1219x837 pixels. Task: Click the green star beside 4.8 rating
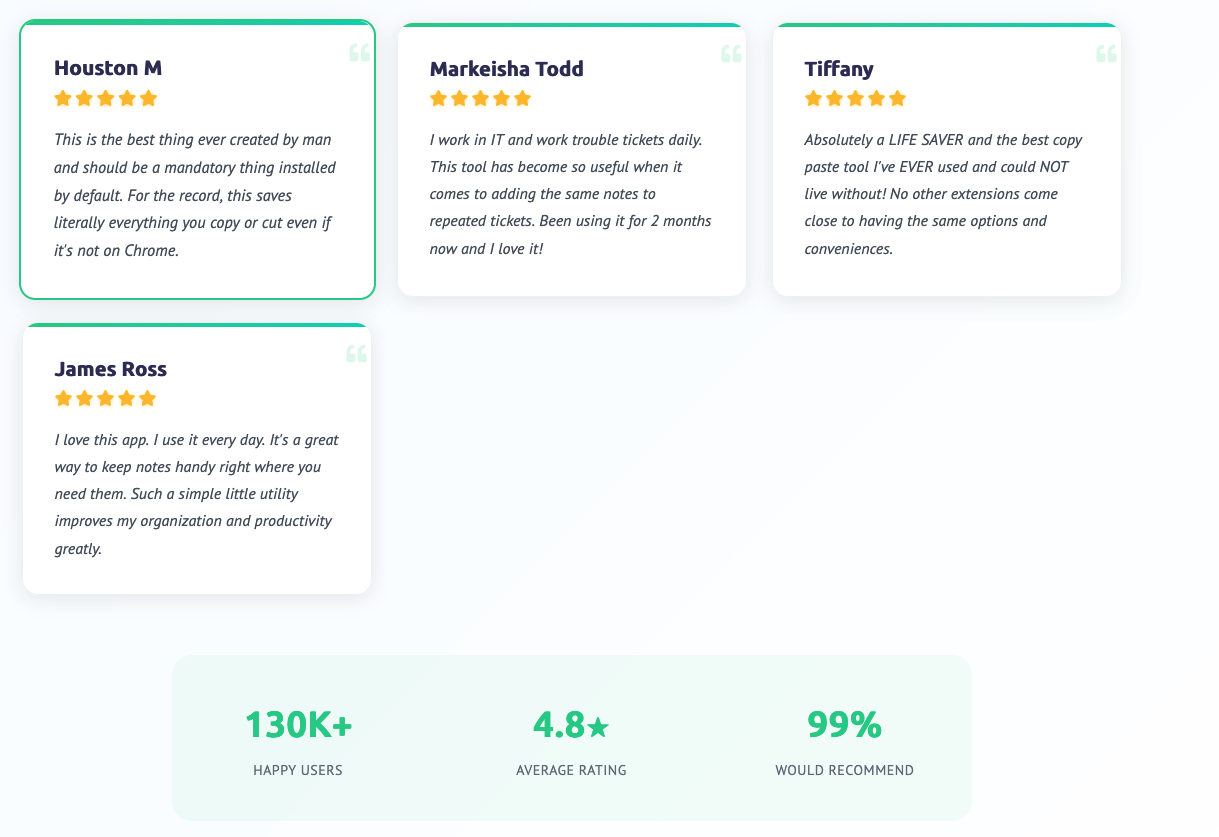click(598, 727)
